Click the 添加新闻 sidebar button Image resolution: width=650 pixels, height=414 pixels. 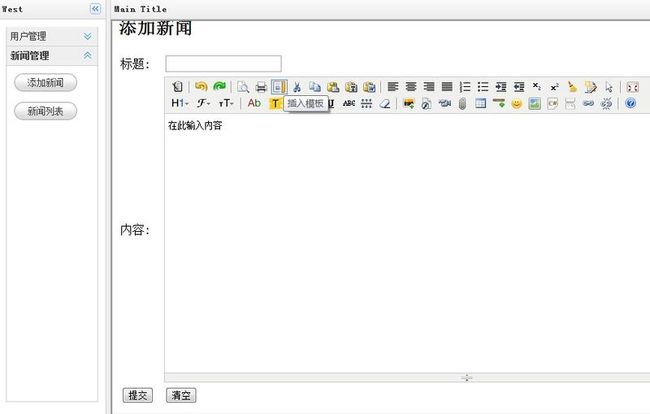coord(46,82)
